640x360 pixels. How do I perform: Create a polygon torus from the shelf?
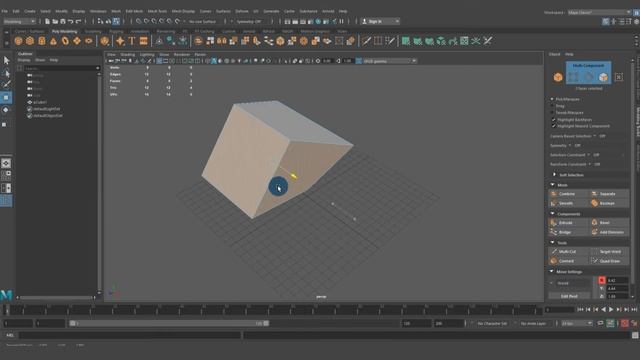pyautogui.click(x=65, y=41)
